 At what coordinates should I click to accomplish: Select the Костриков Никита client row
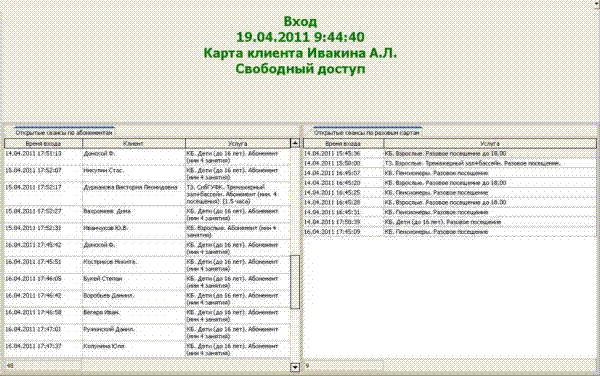tap(148, 265)
